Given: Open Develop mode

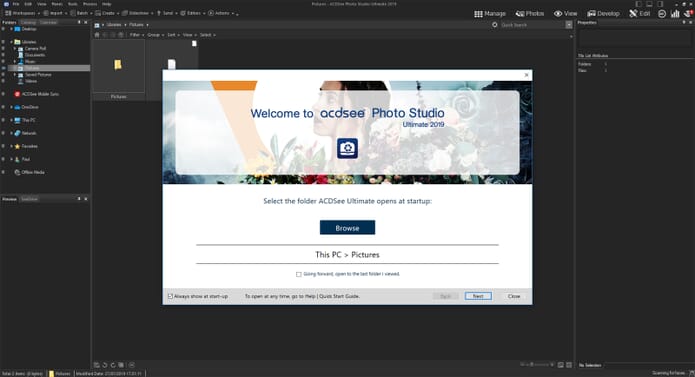Looking at the screenshot, I should pyautogui.click(x=603, y=14).
